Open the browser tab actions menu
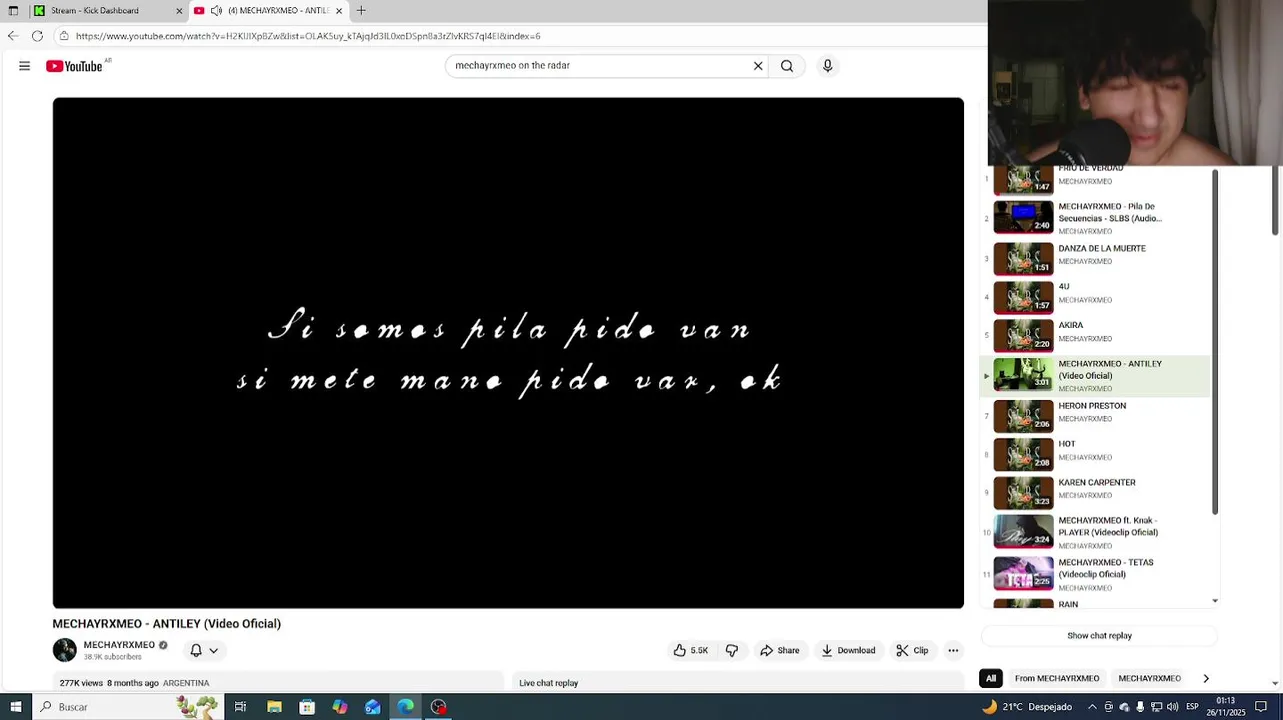The width and height of the screenshot is (1283, 720). (13, 11)
